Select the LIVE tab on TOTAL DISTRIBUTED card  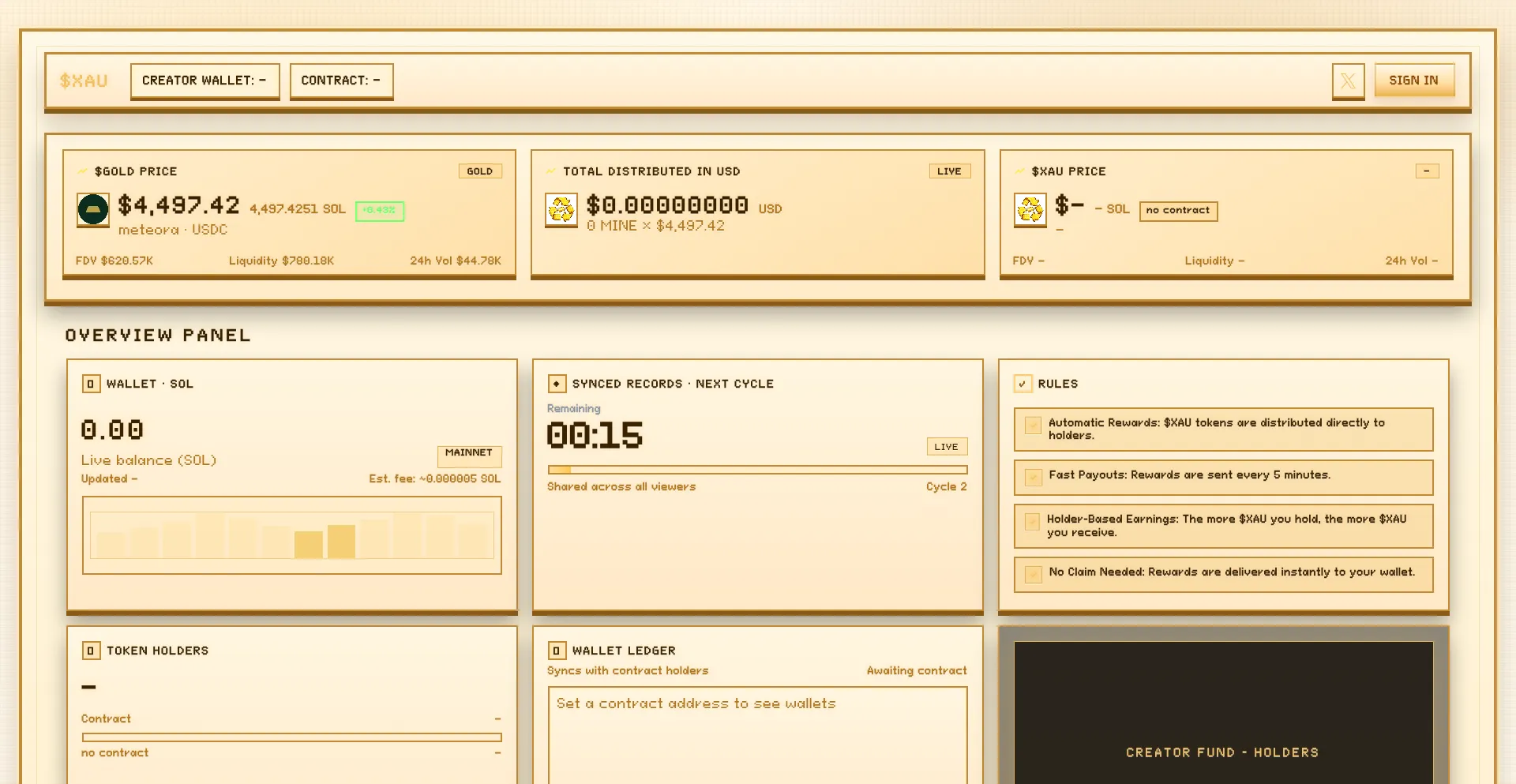949,171
